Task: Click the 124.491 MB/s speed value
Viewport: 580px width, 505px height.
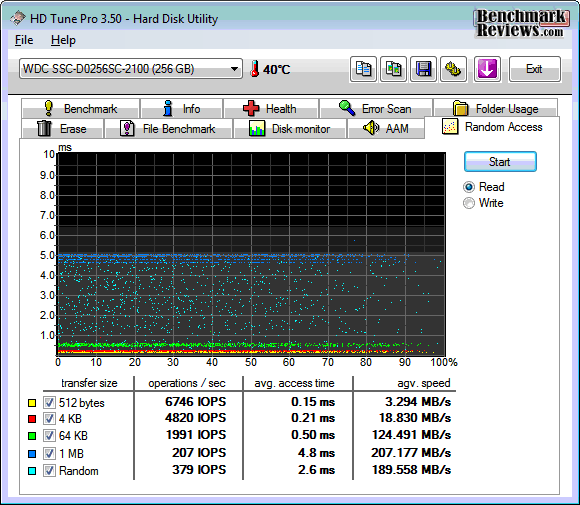Action: point(411,434)
